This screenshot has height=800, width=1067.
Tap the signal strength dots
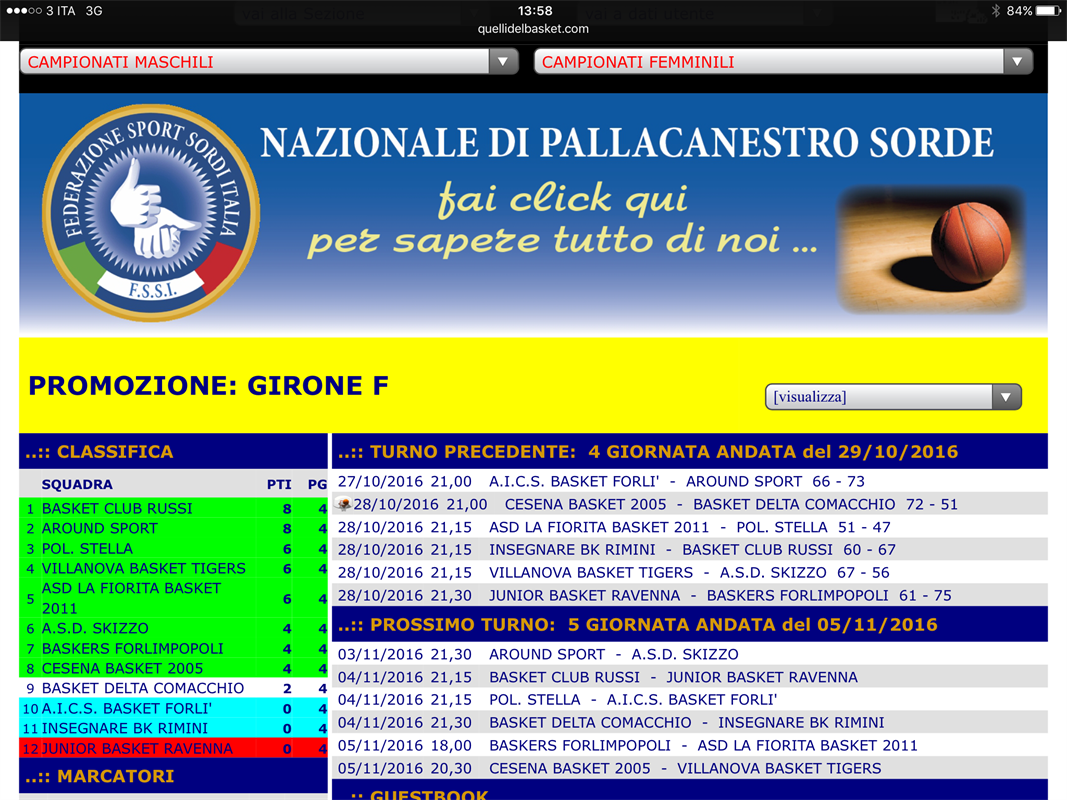[23, 11]
